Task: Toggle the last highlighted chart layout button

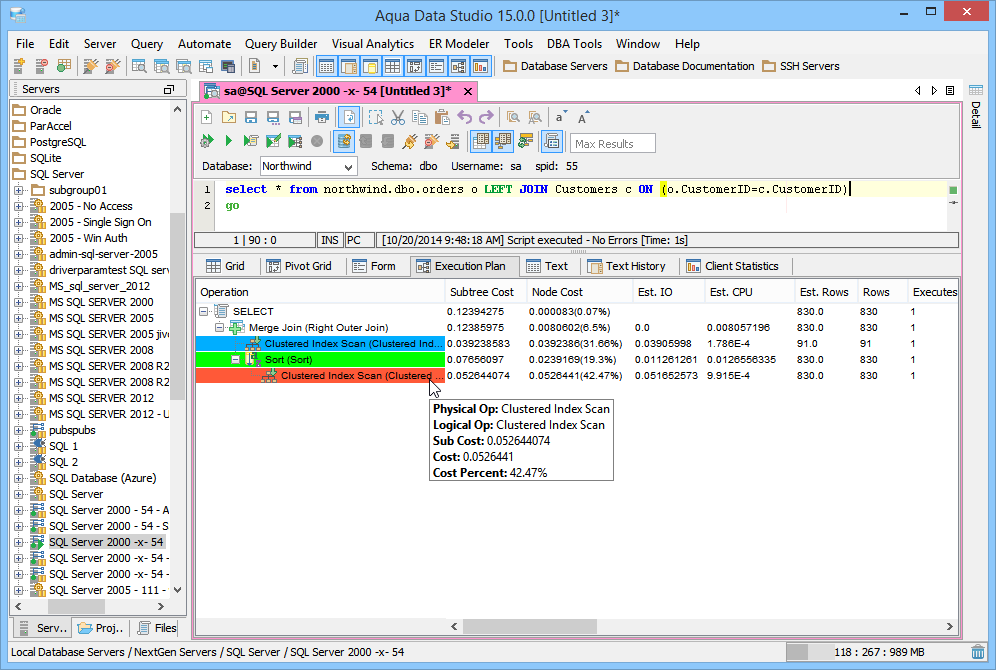Action: pos(480,65)
